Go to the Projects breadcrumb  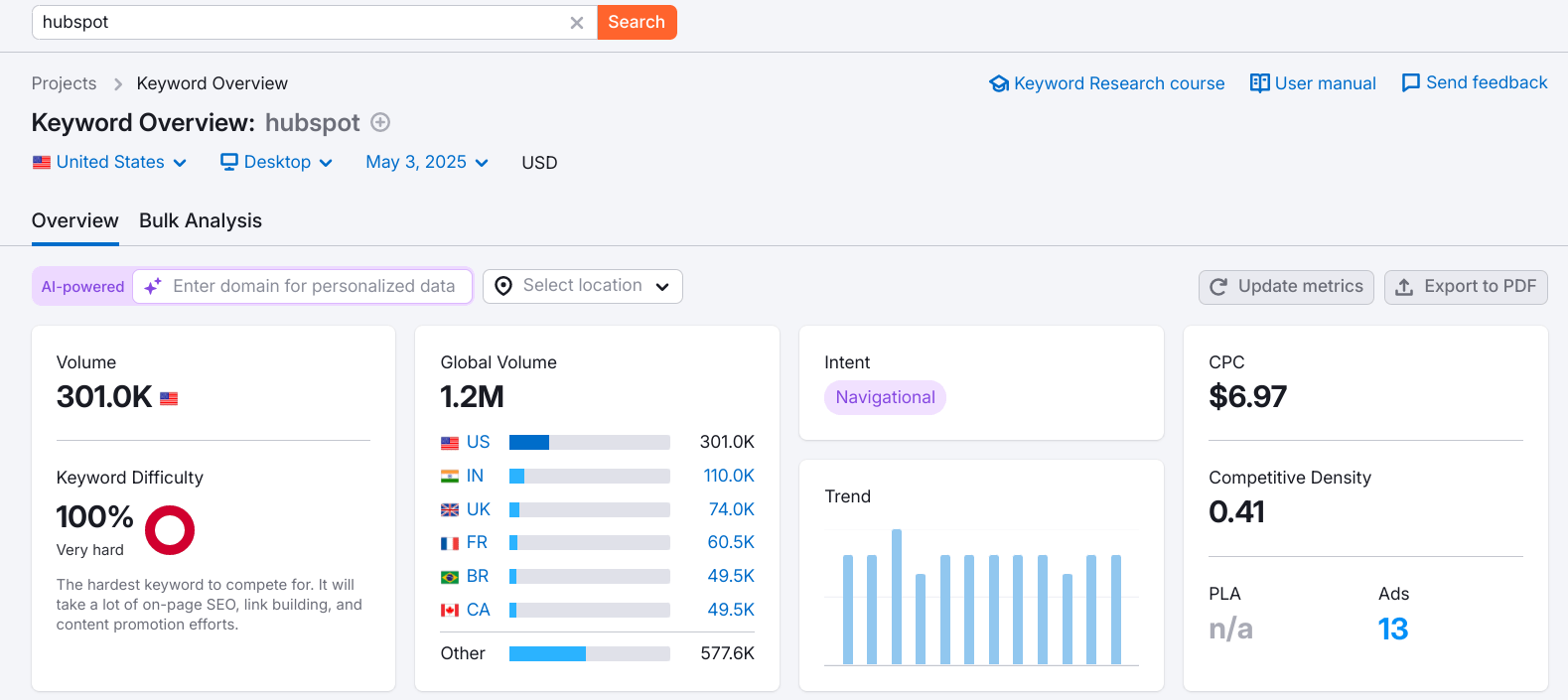(65, 83)
